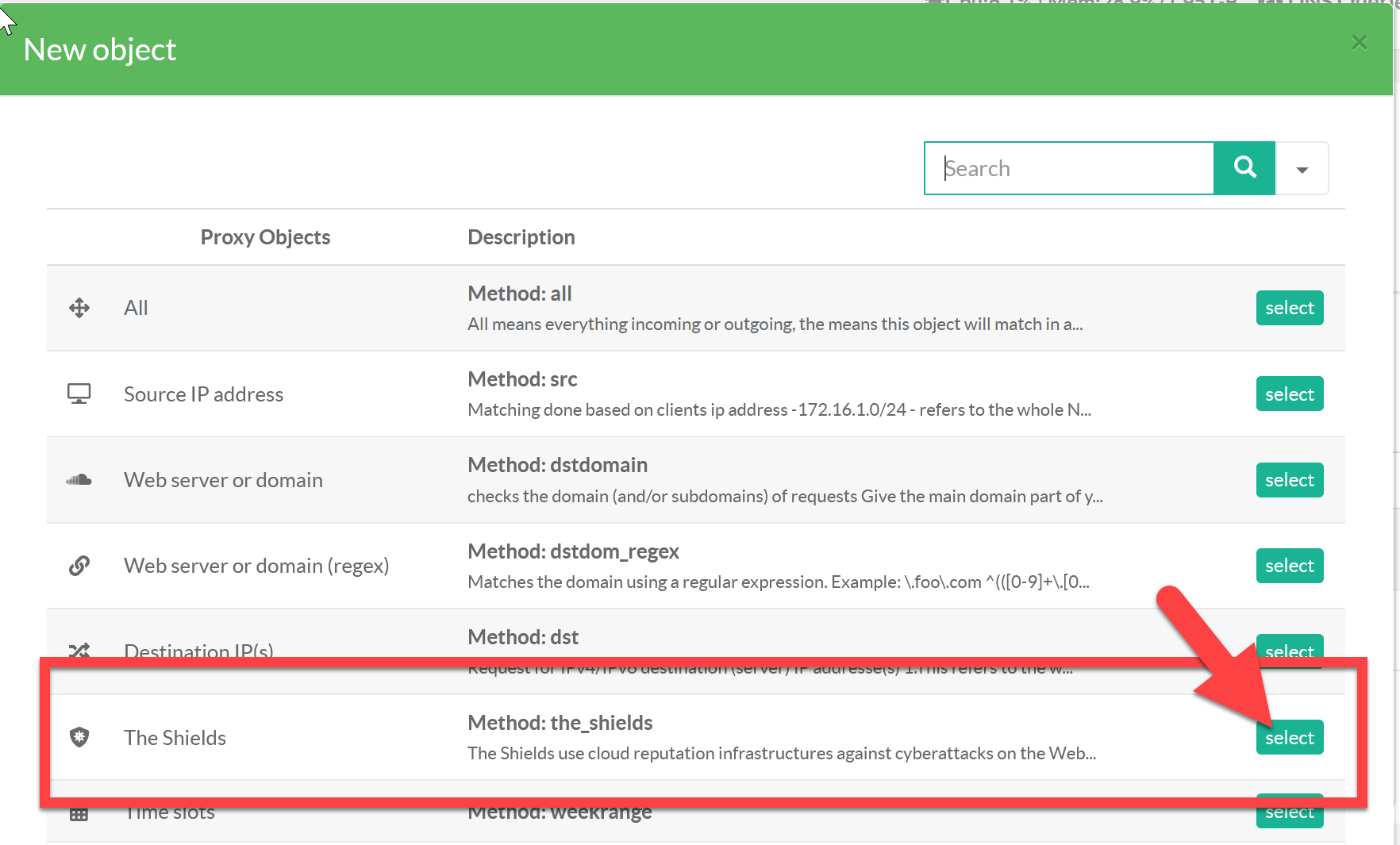Close the New object dialog

pos(1359,43)
